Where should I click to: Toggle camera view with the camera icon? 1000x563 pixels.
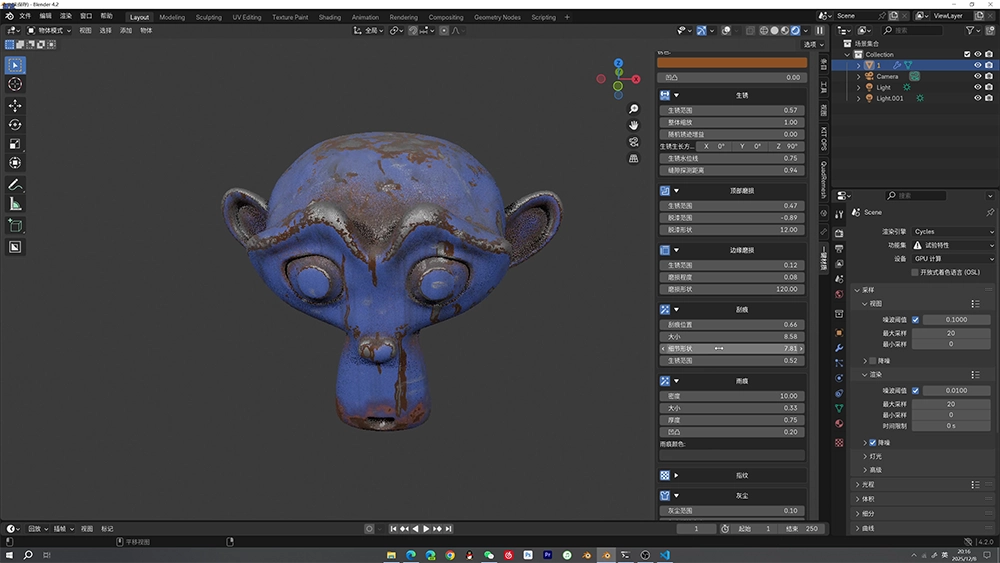[634, 142]
